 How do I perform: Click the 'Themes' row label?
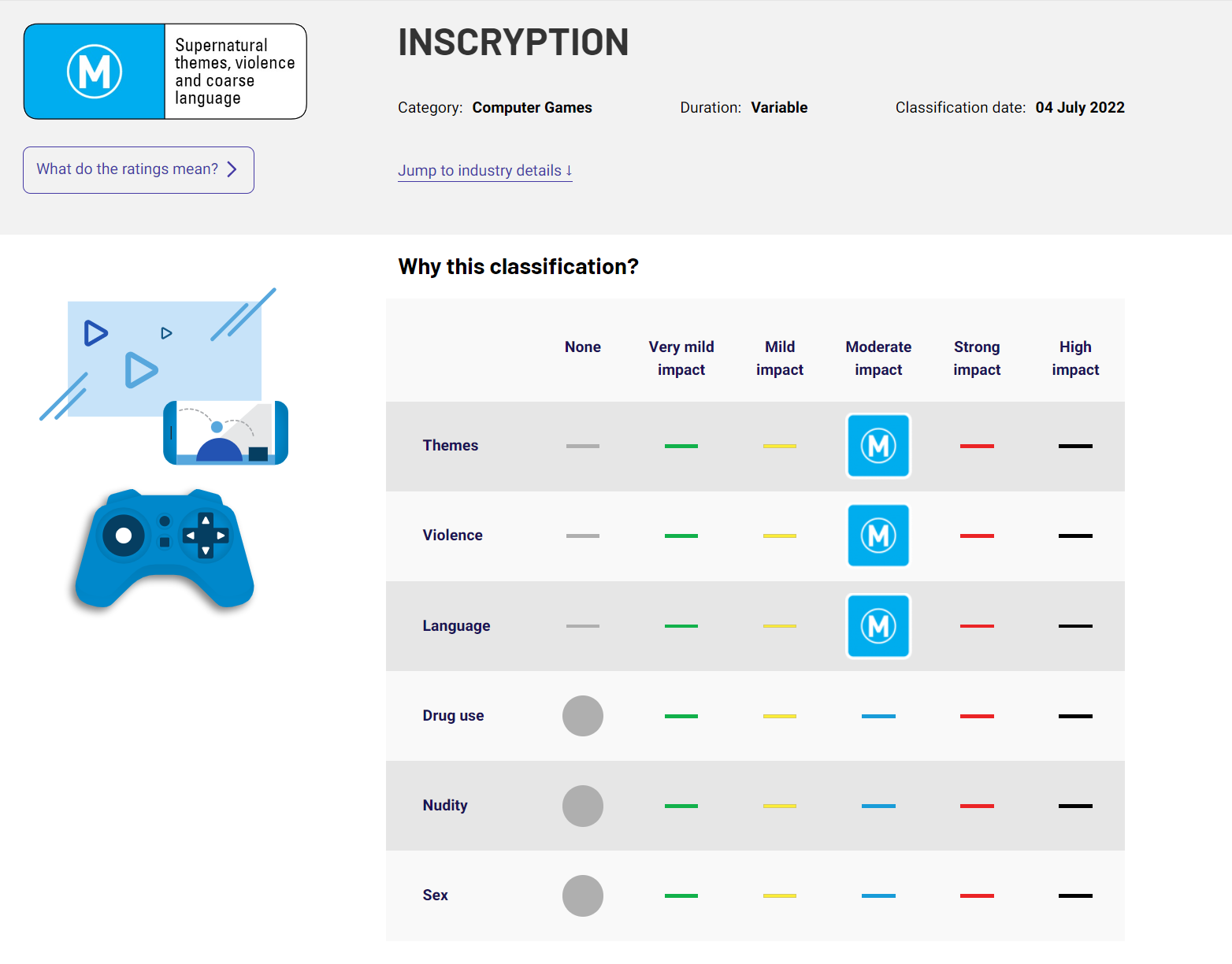click(x=451, y=446)
